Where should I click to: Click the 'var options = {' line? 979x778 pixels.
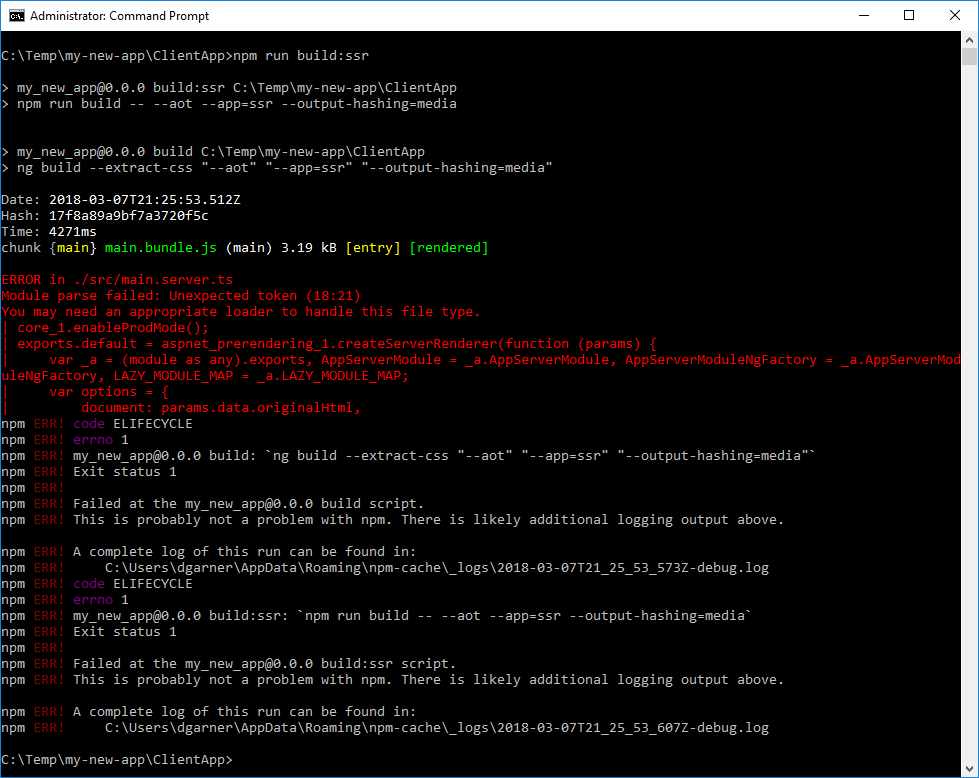tap(109, 392)
